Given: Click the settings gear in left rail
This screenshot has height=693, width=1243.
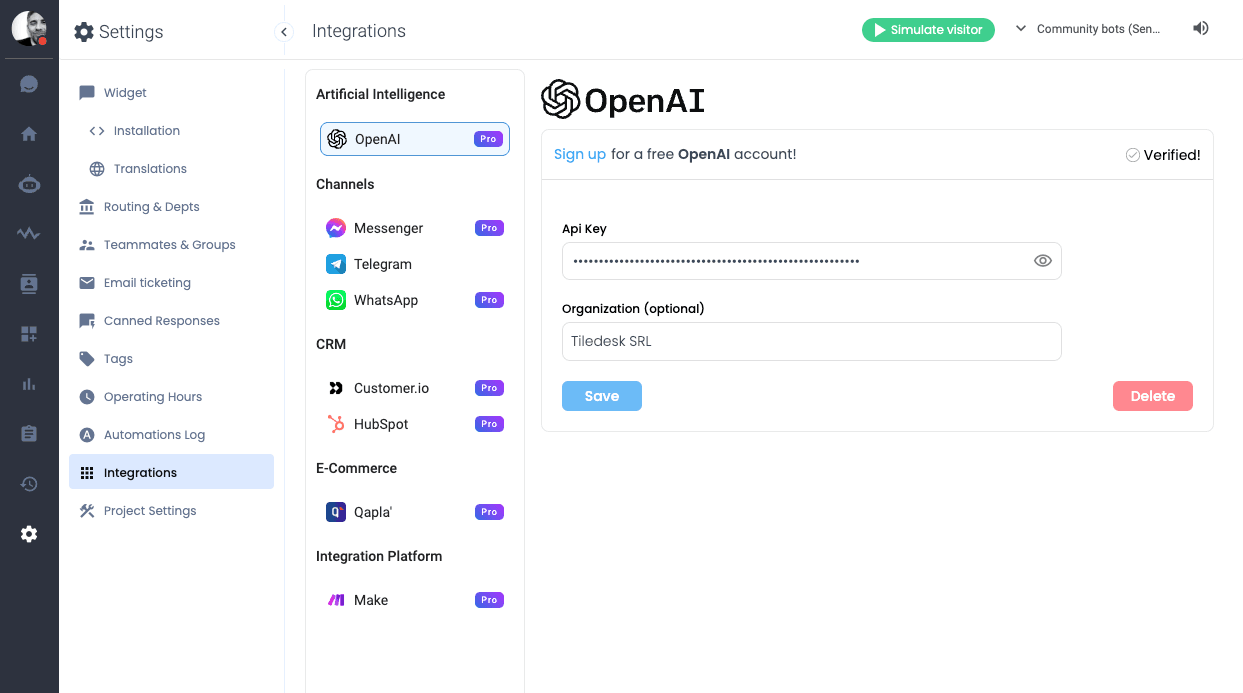Looking at the screenshot, I should 29,534.
